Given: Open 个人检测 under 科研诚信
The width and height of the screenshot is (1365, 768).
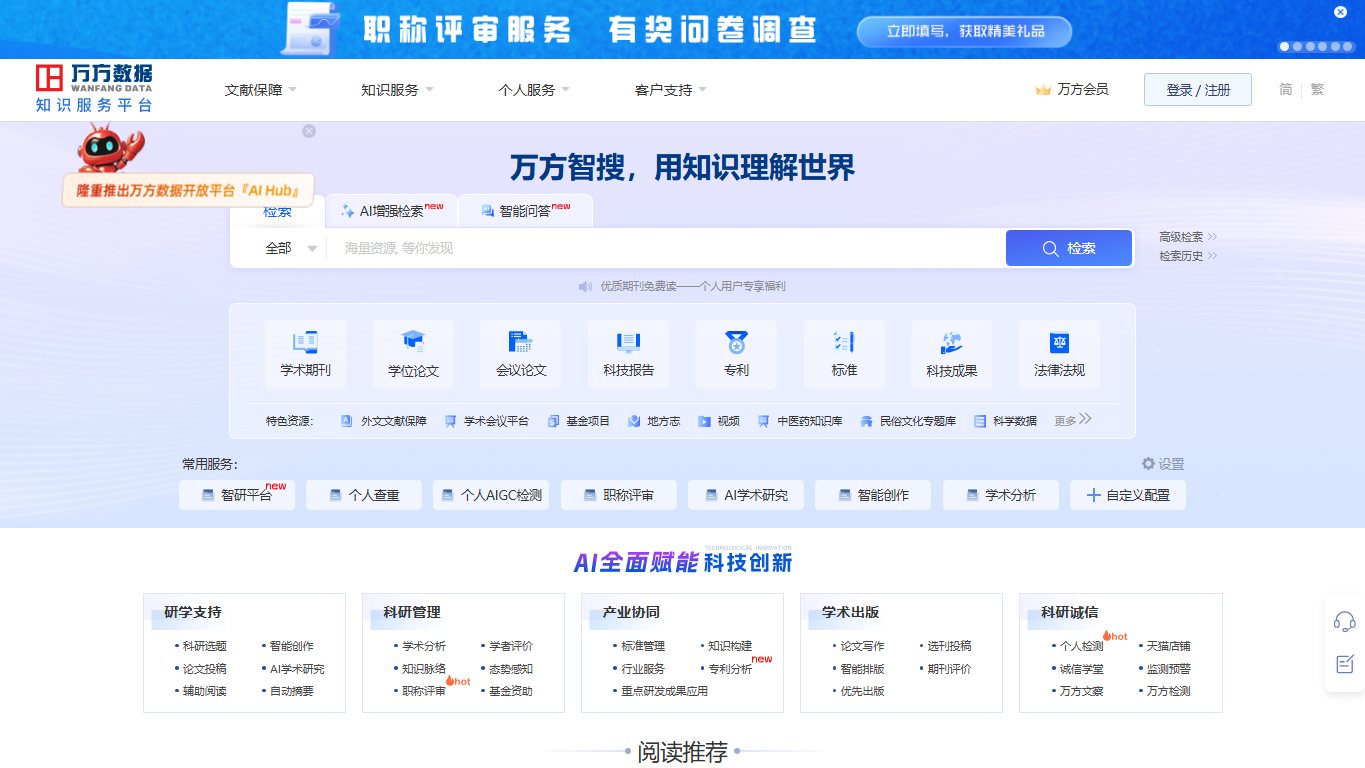Looking at the screenshot, I should 1081,646.
